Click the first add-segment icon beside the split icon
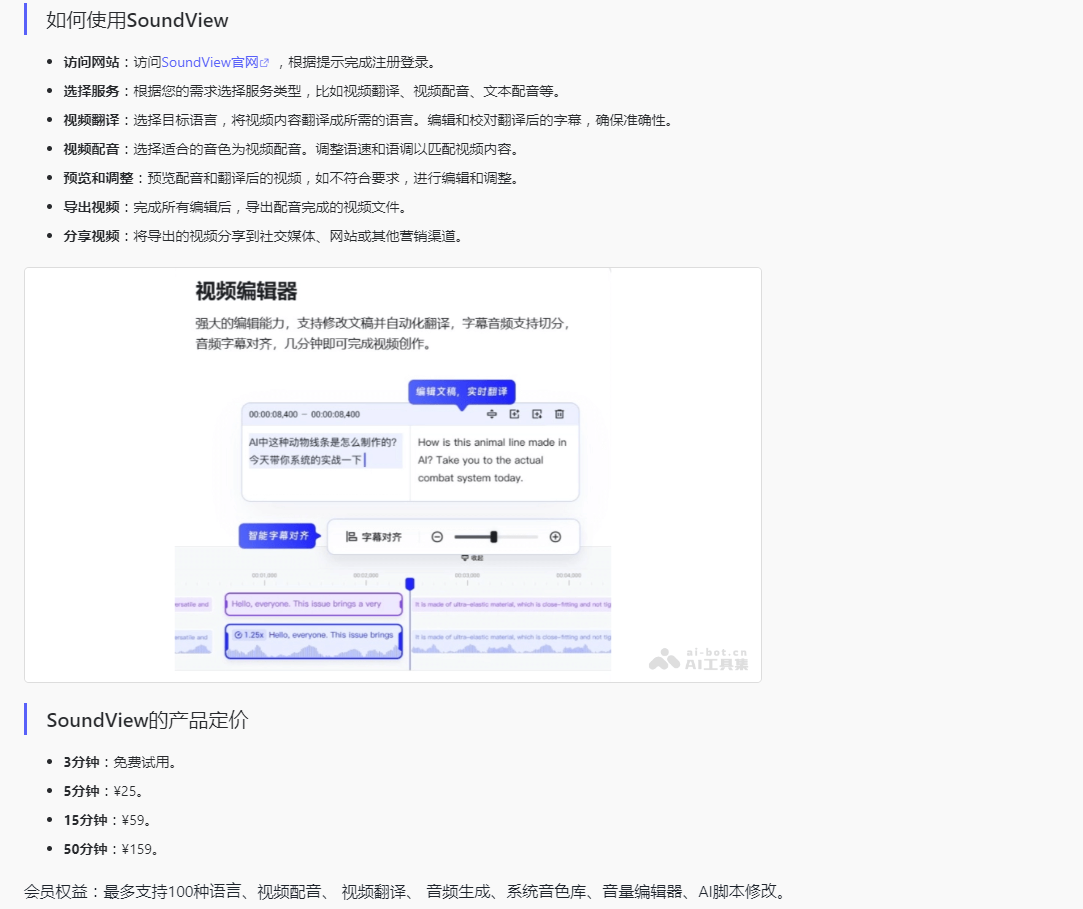Screen dimensions: 1083x909 tap(515, 414)
